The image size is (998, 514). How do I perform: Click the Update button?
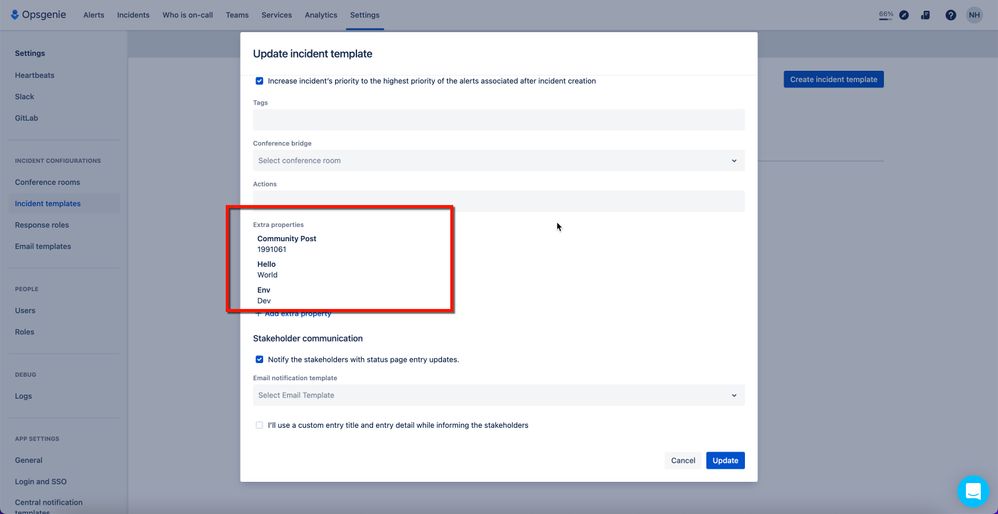[x=725, y=461]
